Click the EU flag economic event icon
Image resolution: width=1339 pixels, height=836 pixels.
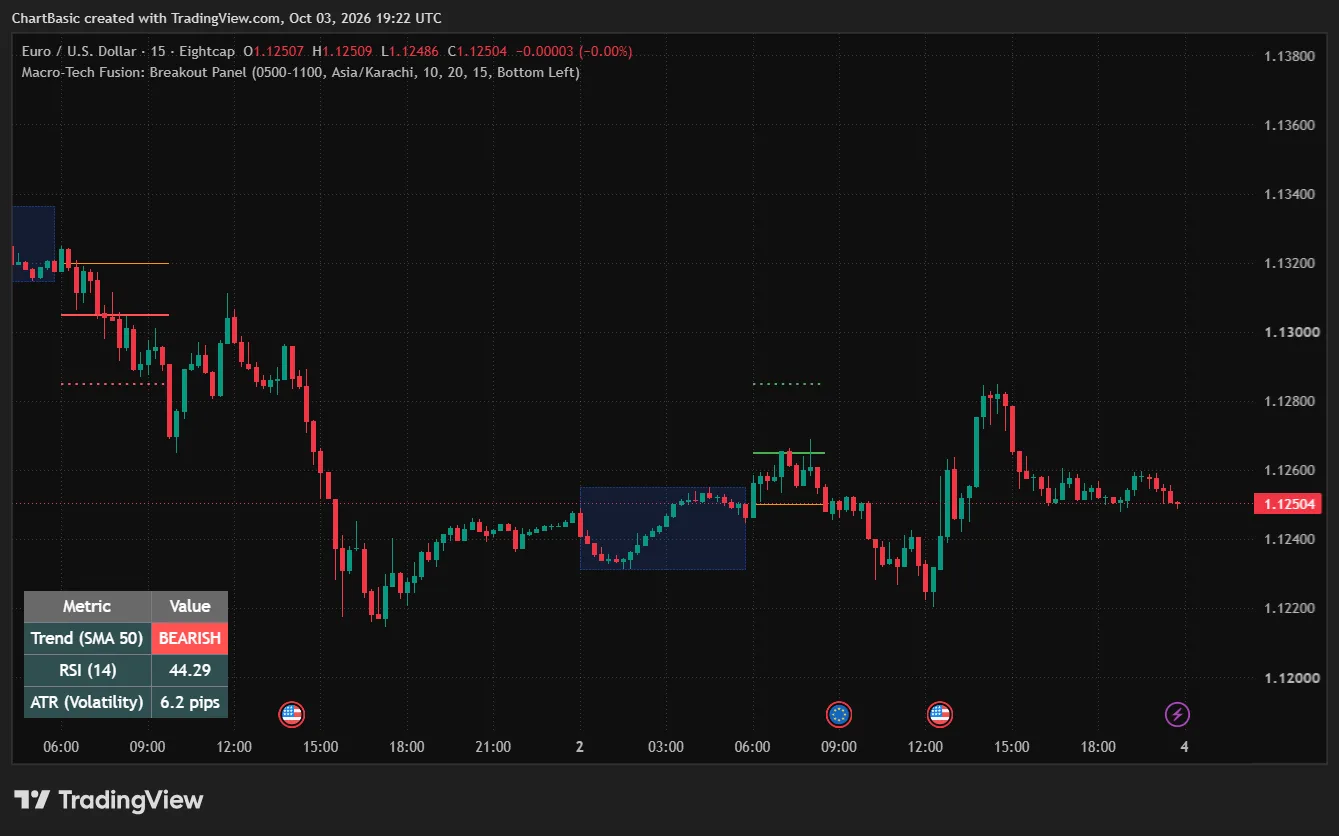839,714
